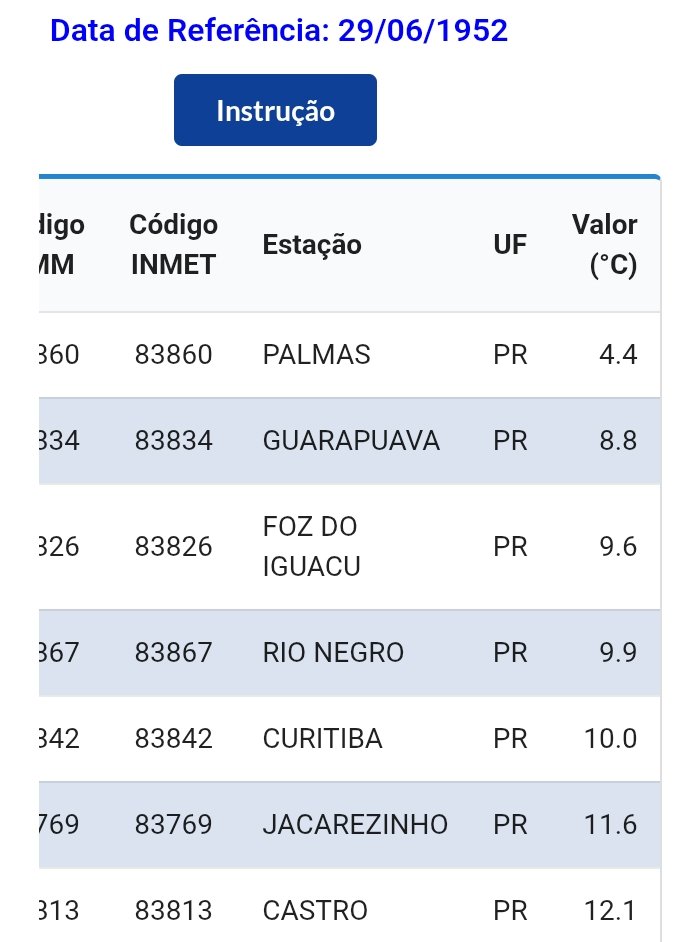Sort by Código INMET column header
The height and width of the screenshot is (942, 685).
pos(173,244)
